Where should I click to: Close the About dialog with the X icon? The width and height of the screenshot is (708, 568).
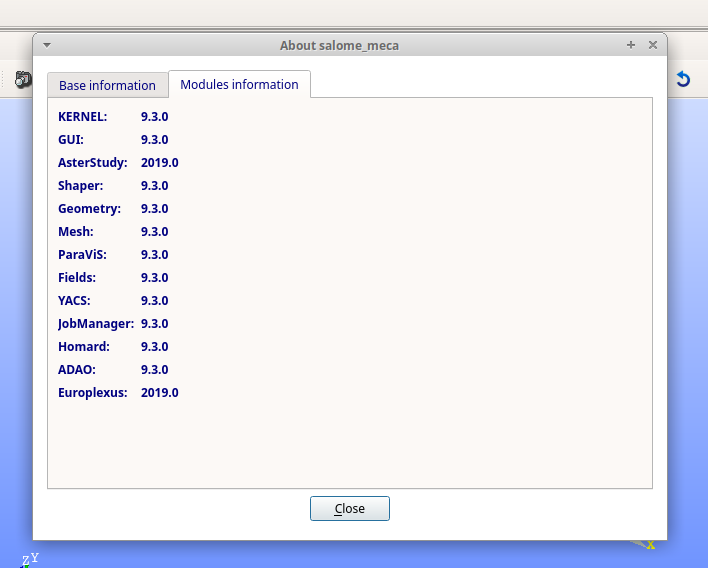[652, 45]
